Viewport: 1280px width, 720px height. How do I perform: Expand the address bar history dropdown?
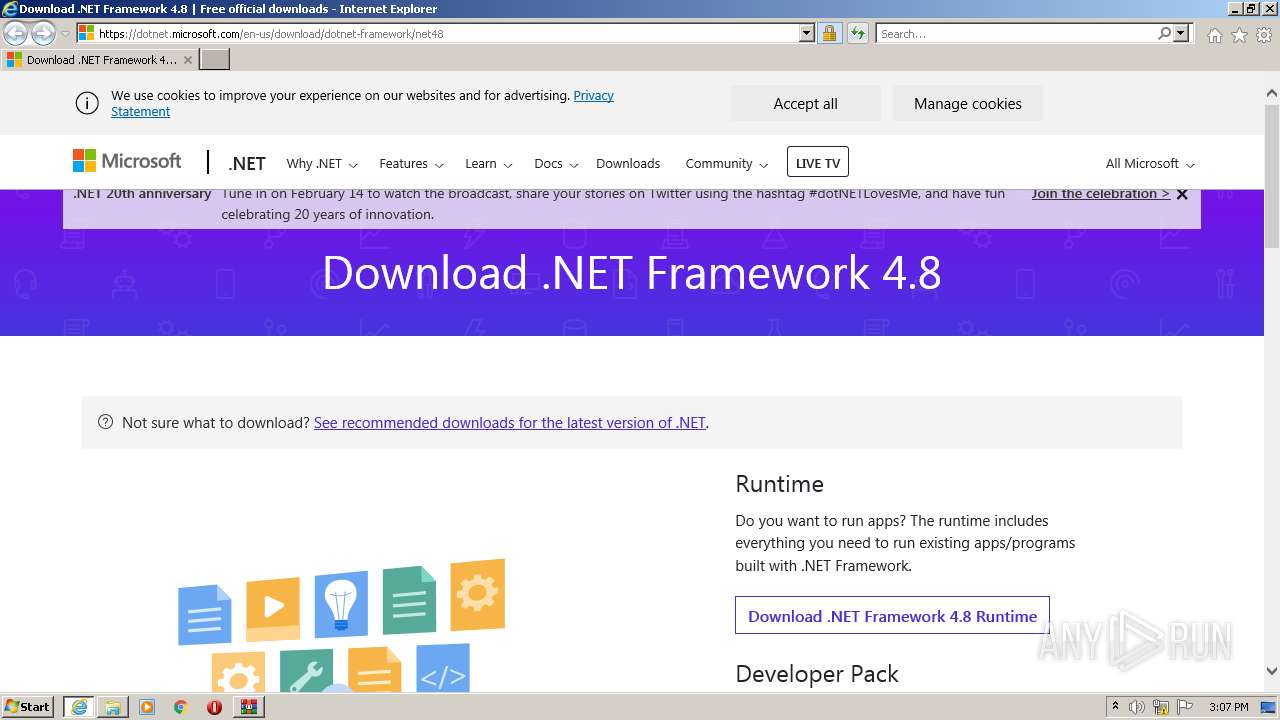click(807, 33)
